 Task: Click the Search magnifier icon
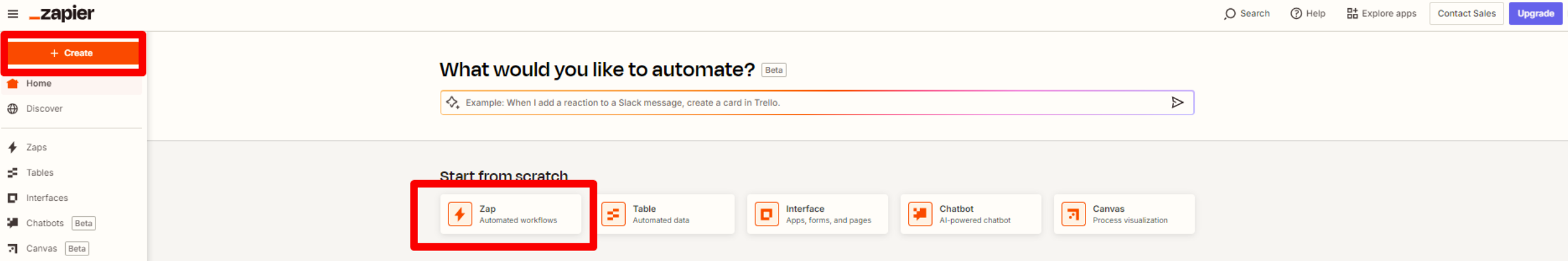coord(1230,14)
